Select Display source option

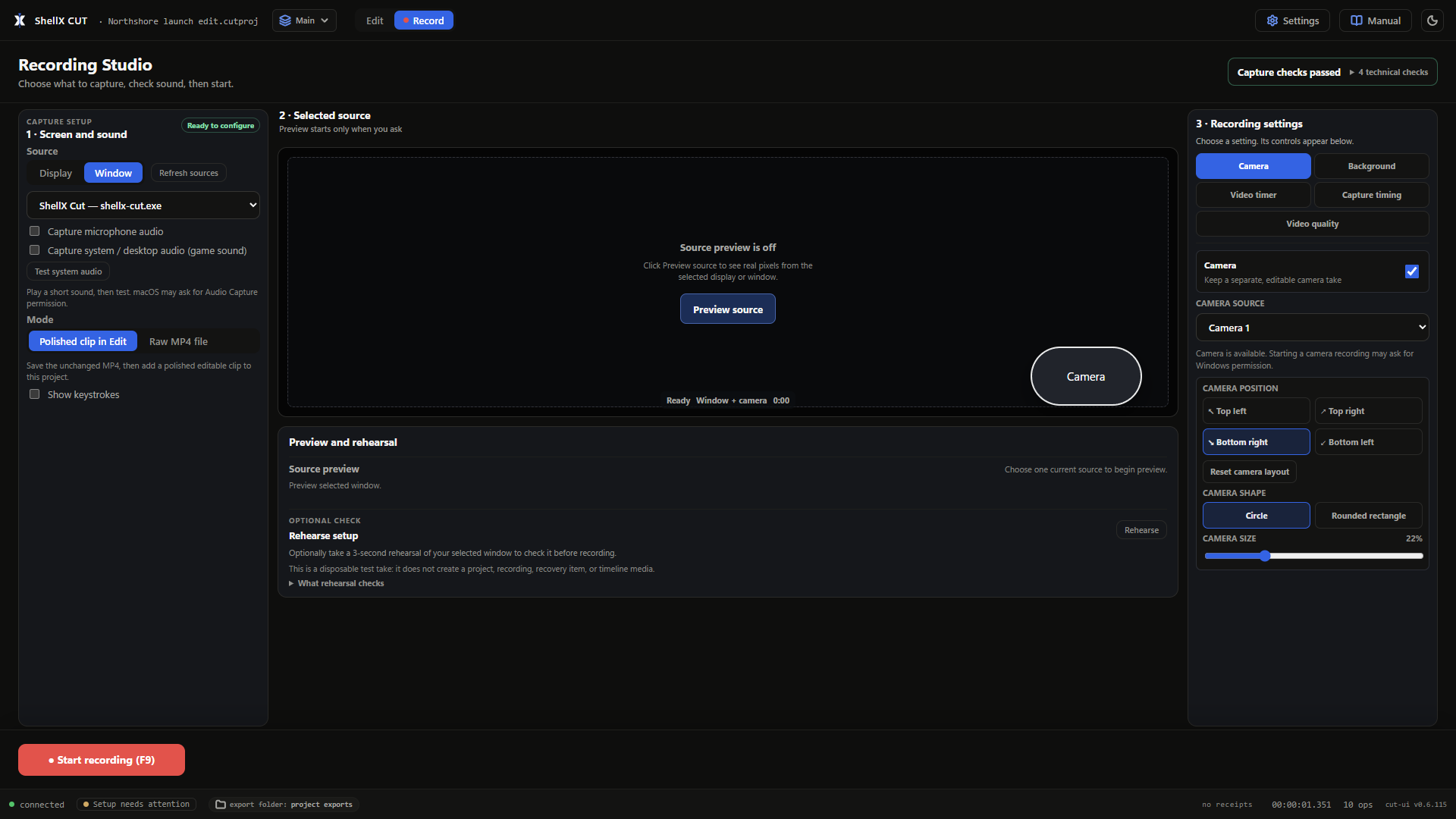(x=55, y=173)
